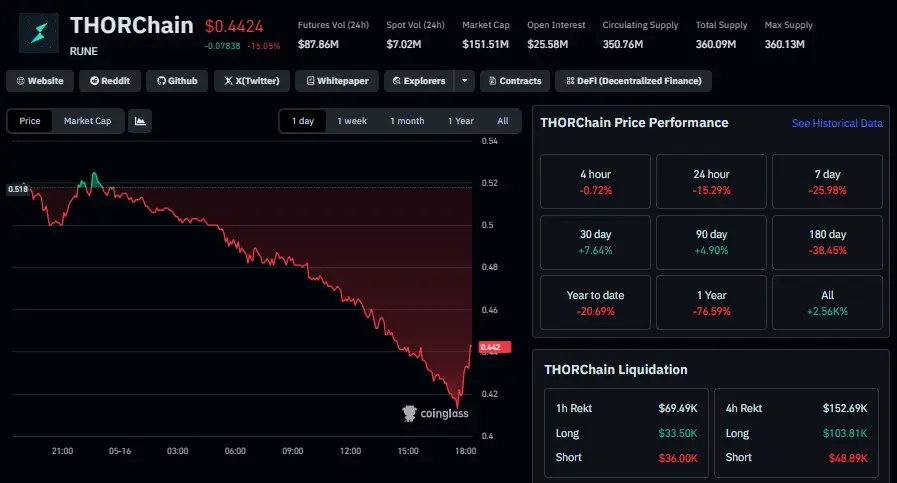Open the Whitepaper document button

pos(337,81)
